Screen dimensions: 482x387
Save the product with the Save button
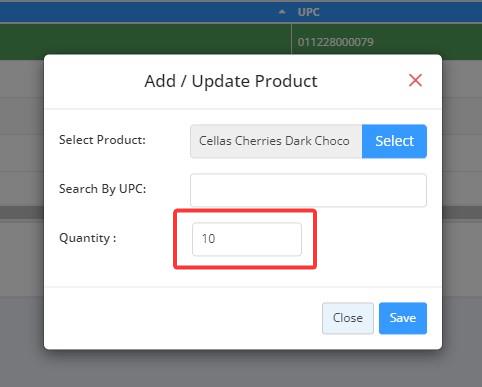(x=403, y=318)
